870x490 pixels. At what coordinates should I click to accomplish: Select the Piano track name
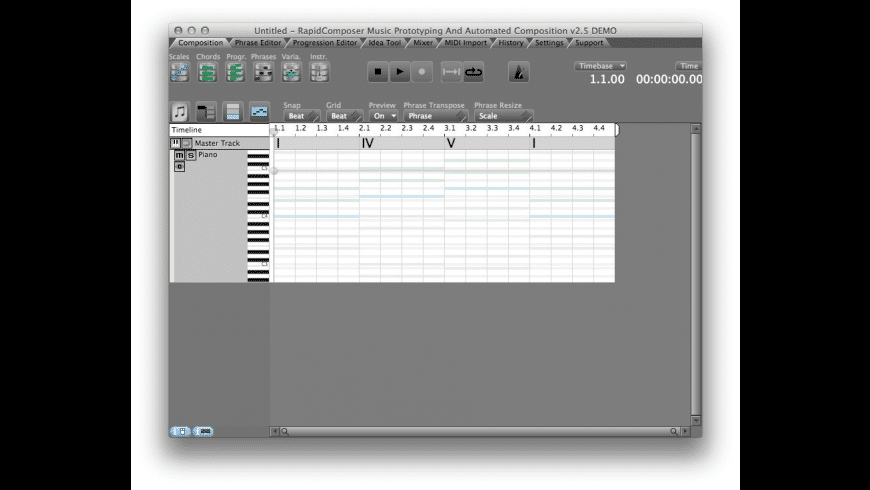click(208, 155)
